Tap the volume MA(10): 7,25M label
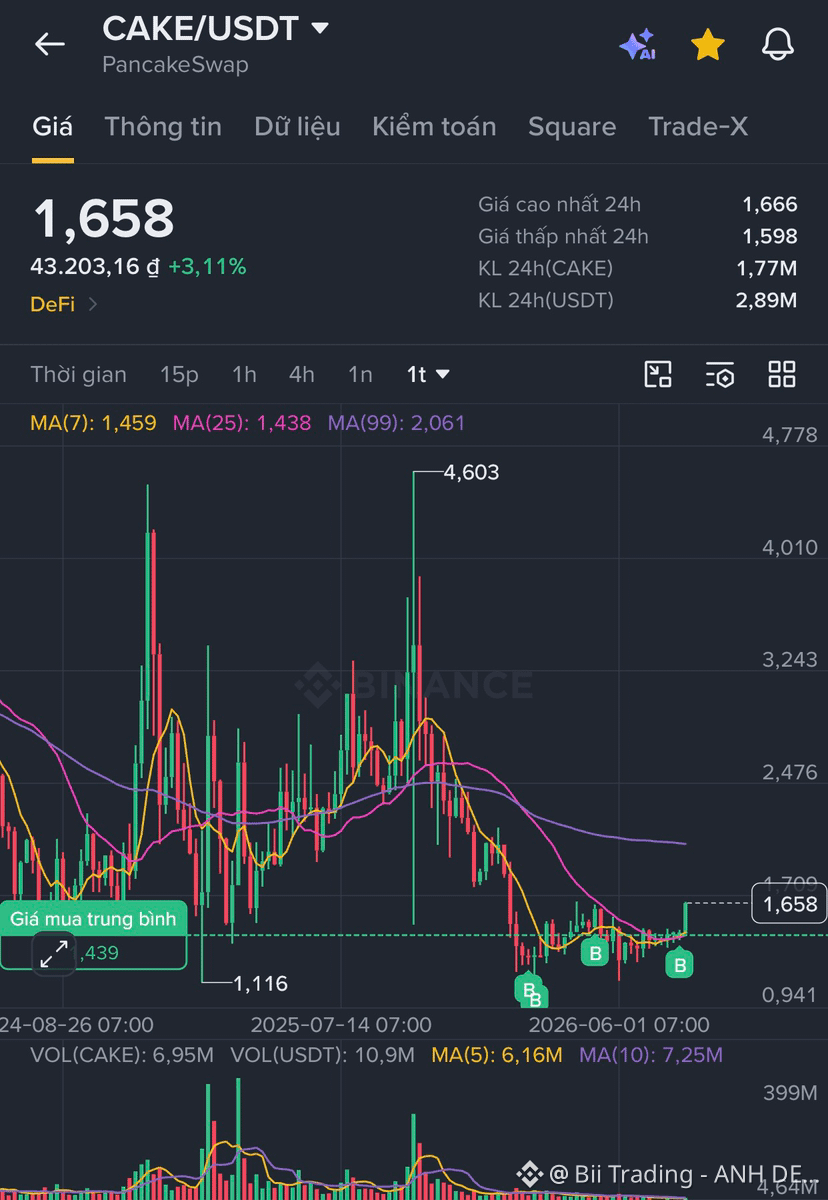The height and width of the screenshot is (1200, 828). point(651,1055)
